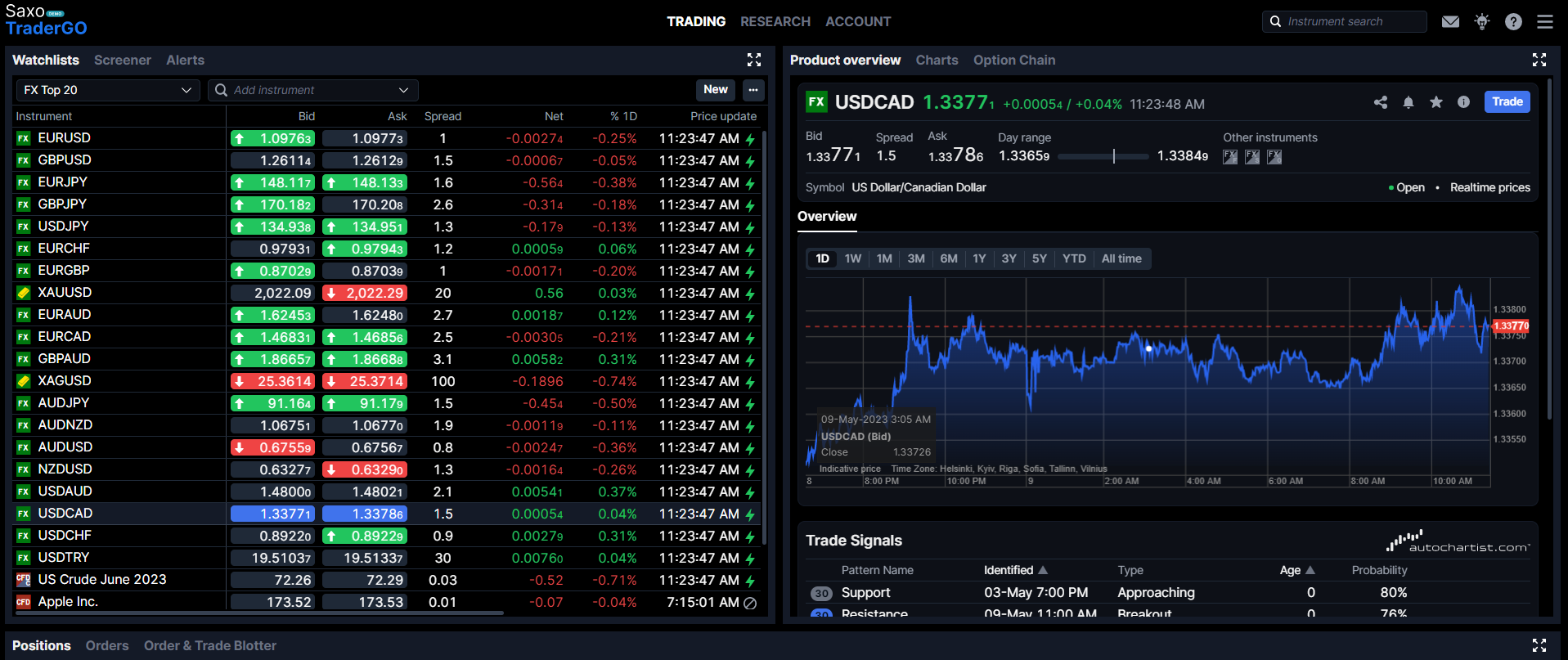Viewport: 1568px width, 660px height.
Task: Click the Day range slider marker
Action: click(x=1114, y=156)
